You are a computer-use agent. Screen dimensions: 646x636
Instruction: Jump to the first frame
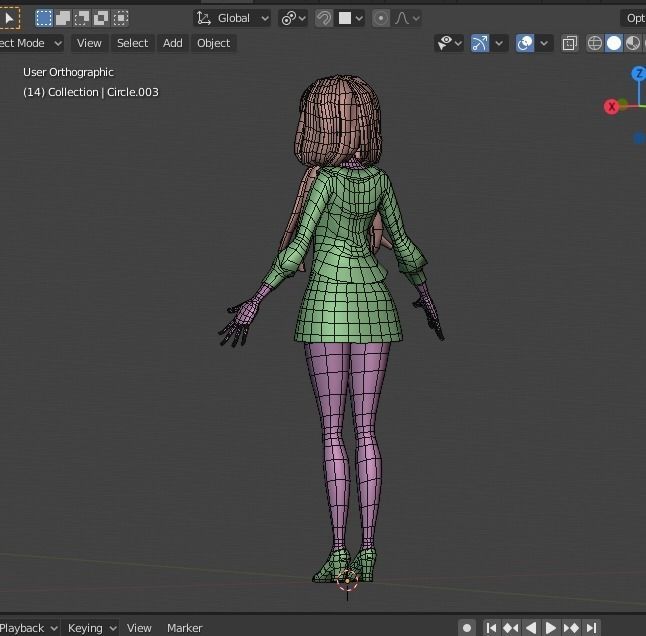[491, 628]
